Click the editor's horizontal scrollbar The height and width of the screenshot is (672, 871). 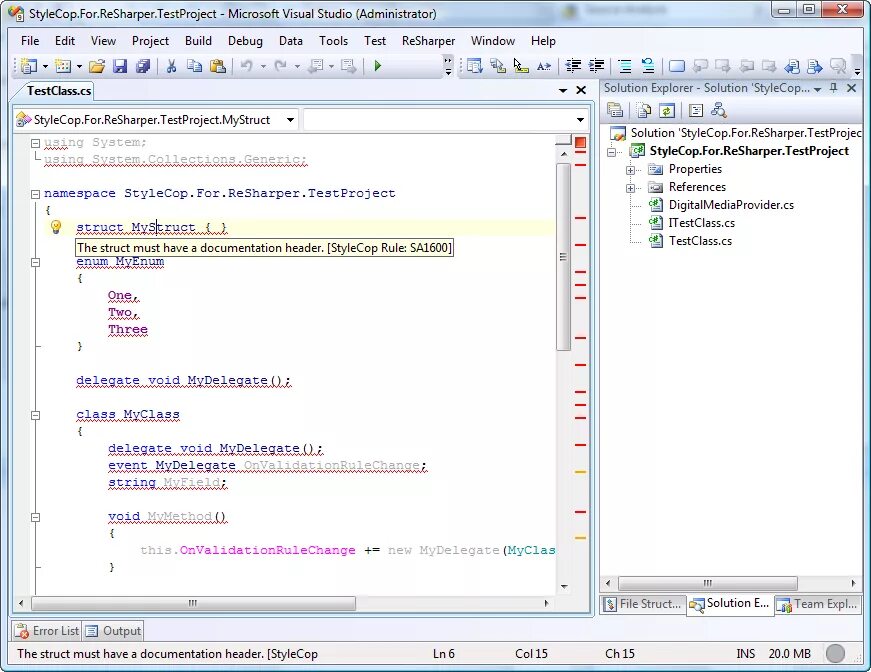click(x=190, y=603)
